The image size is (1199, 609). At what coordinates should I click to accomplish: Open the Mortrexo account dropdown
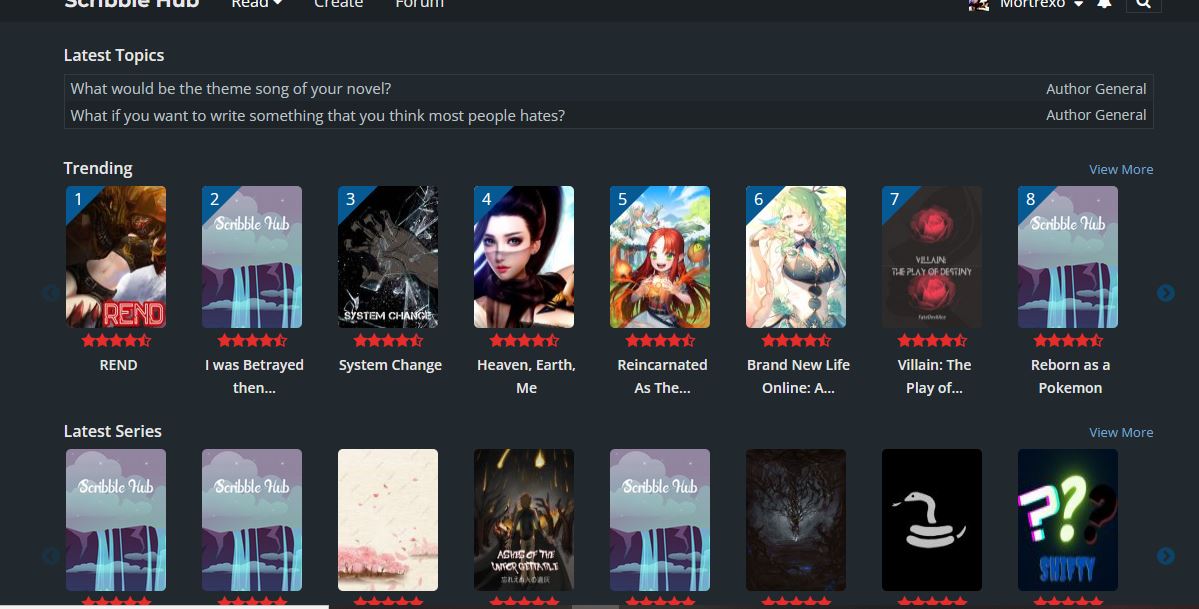tap(1041, 4)
